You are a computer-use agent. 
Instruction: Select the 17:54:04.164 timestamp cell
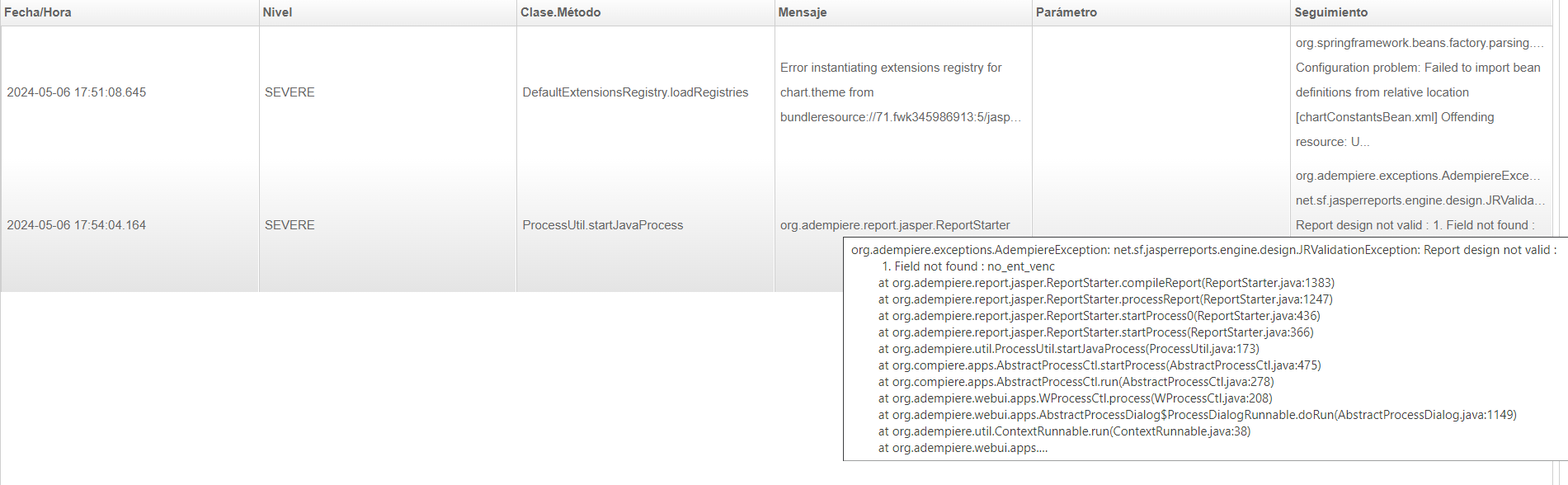click(x=77, y=225)
